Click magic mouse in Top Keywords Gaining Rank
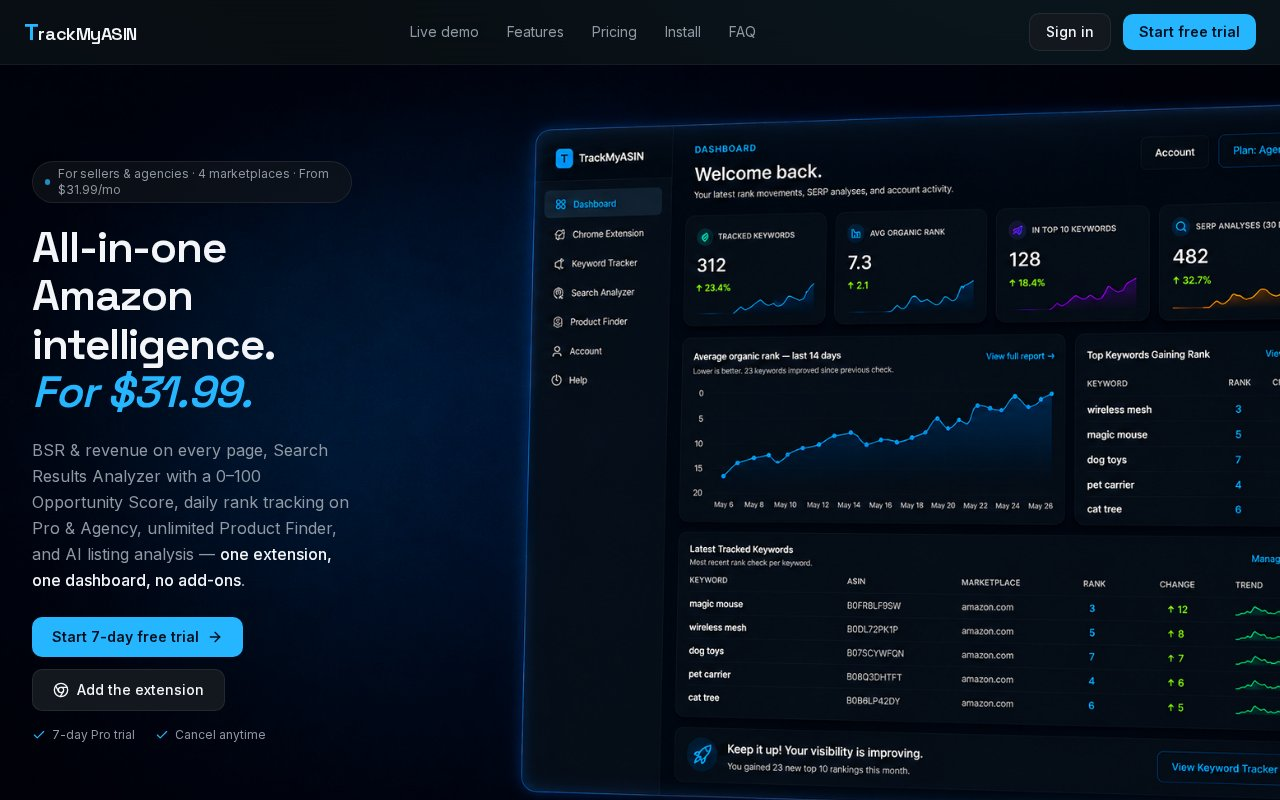This screenshot has width=1280, height=800. click(x=1117, y=435)
